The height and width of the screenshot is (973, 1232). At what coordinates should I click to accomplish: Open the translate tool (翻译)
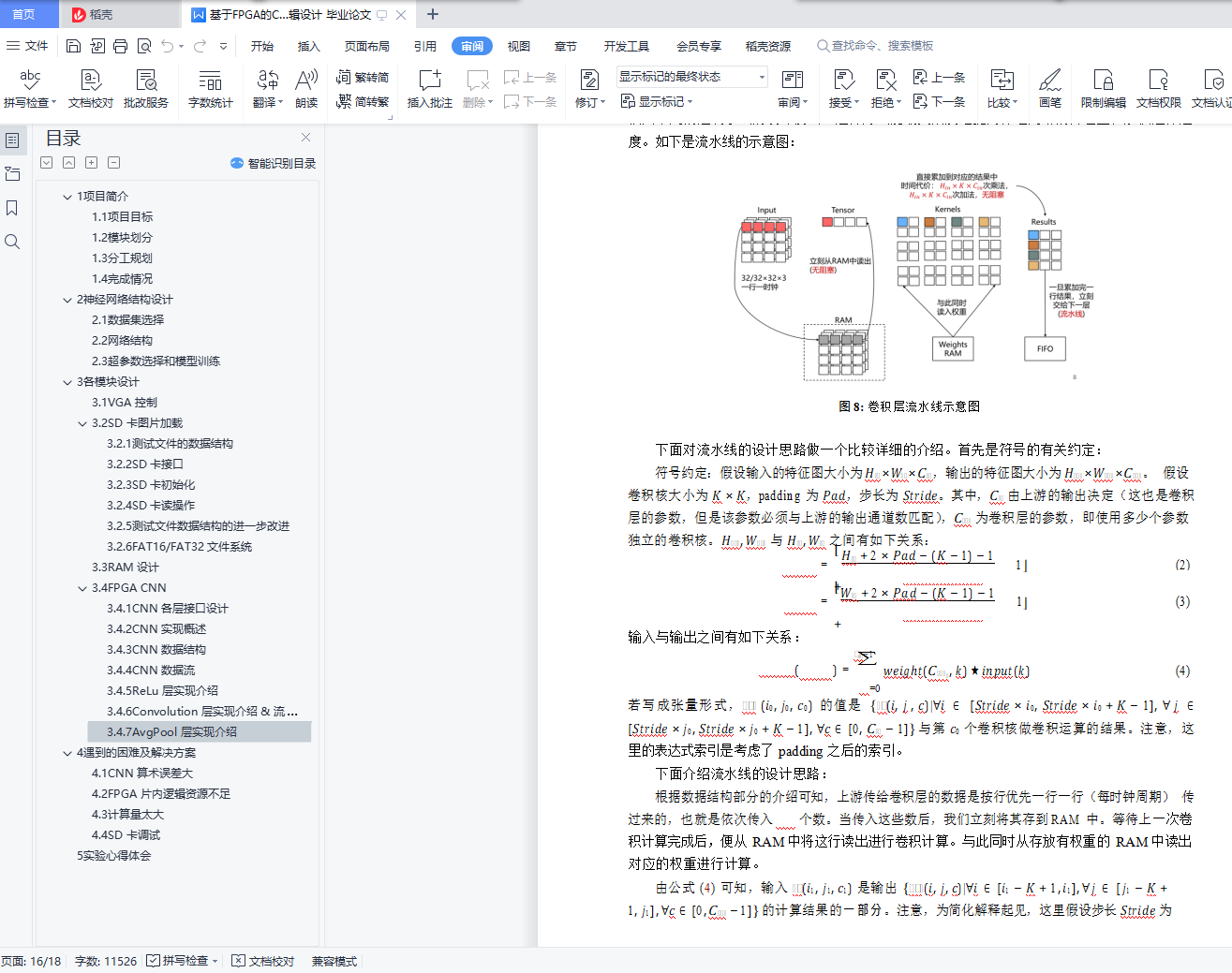(x=268, y=89)
